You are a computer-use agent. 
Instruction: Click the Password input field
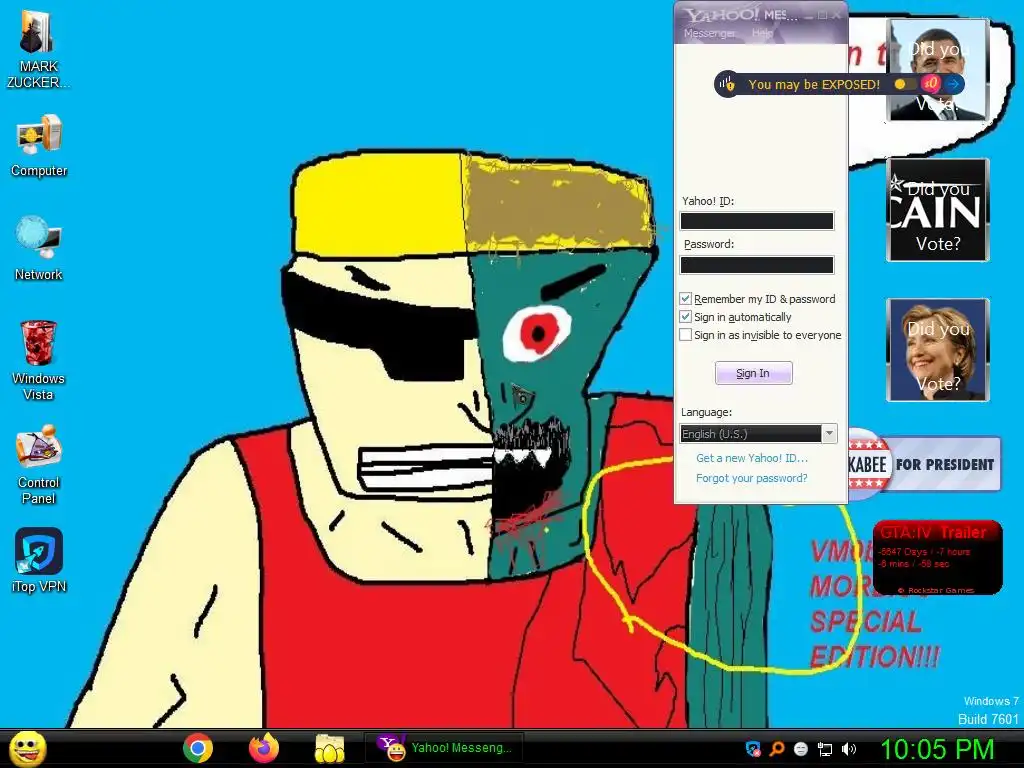[x=757, y=264]
